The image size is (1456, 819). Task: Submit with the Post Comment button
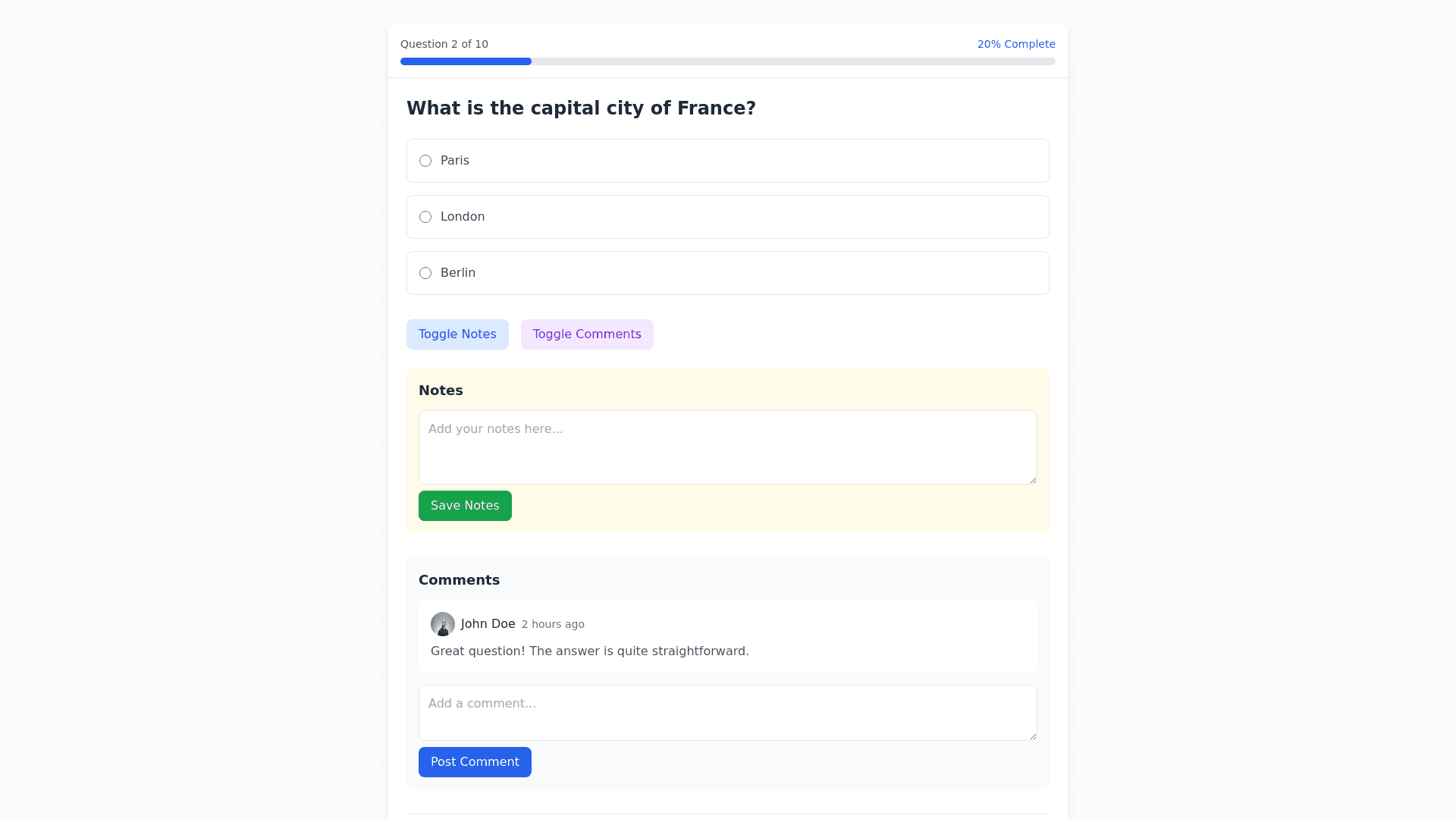475,762
